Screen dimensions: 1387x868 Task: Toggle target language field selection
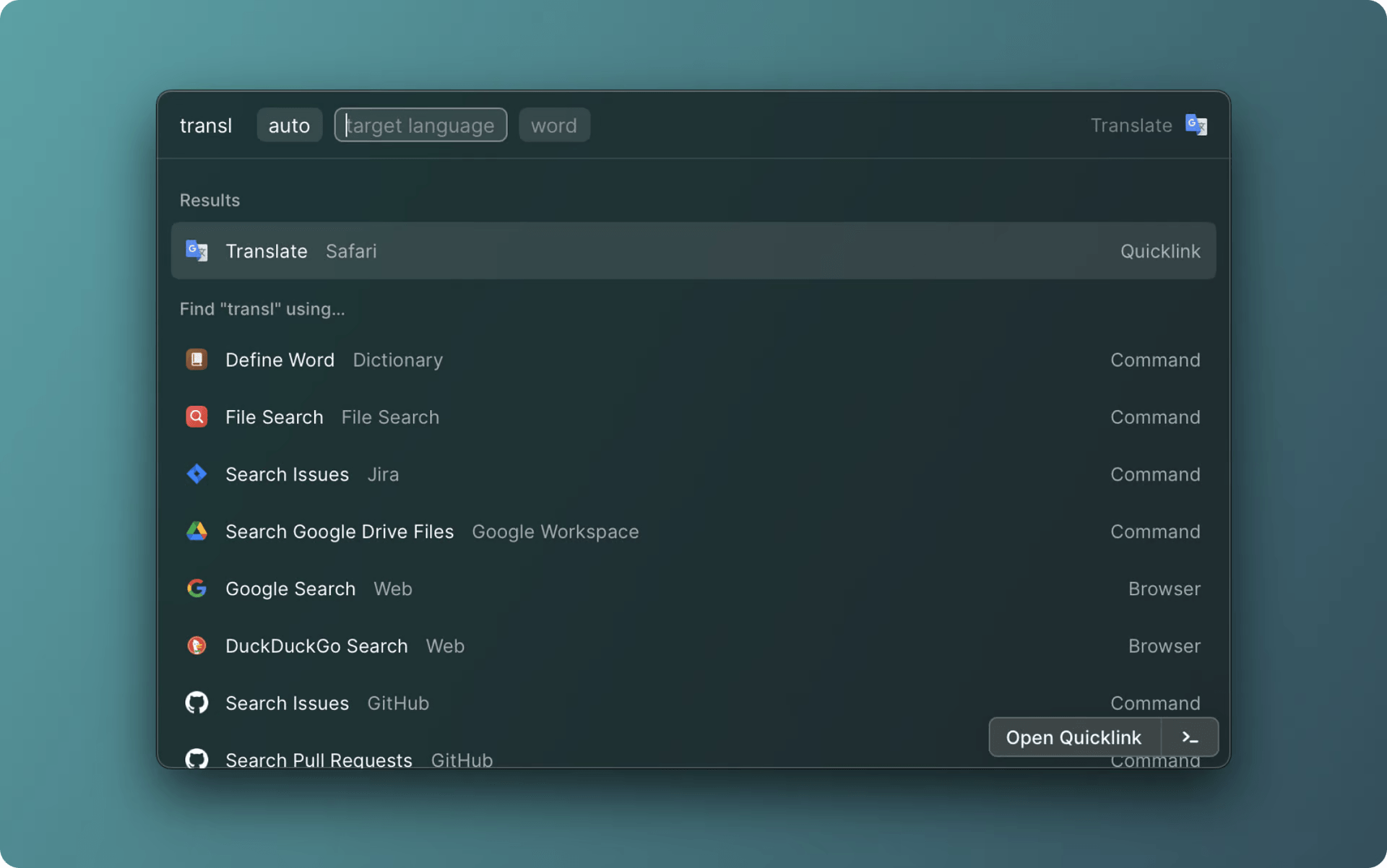[x=420, y=124]
